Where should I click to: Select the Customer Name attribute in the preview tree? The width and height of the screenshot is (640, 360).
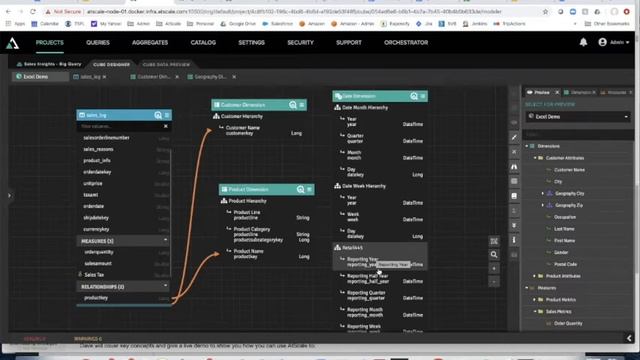569,170
